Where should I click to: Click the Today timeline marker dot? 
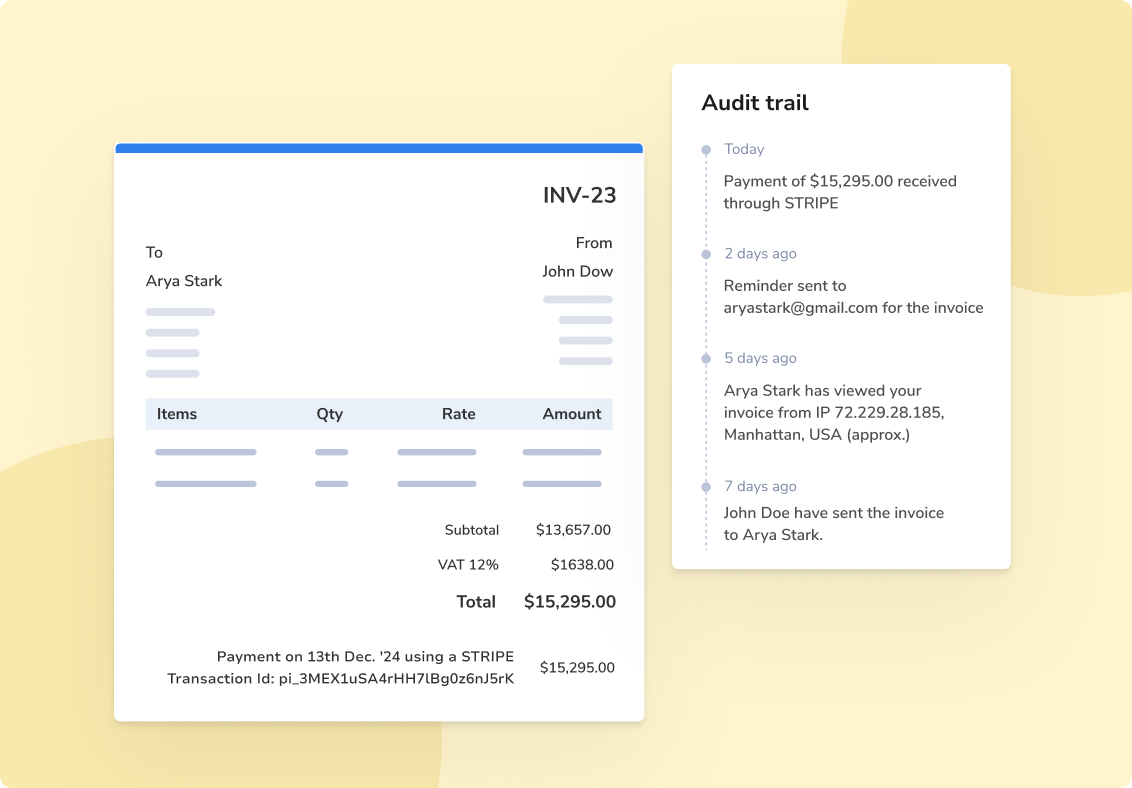pyautogui.click(x=706, y=150)
